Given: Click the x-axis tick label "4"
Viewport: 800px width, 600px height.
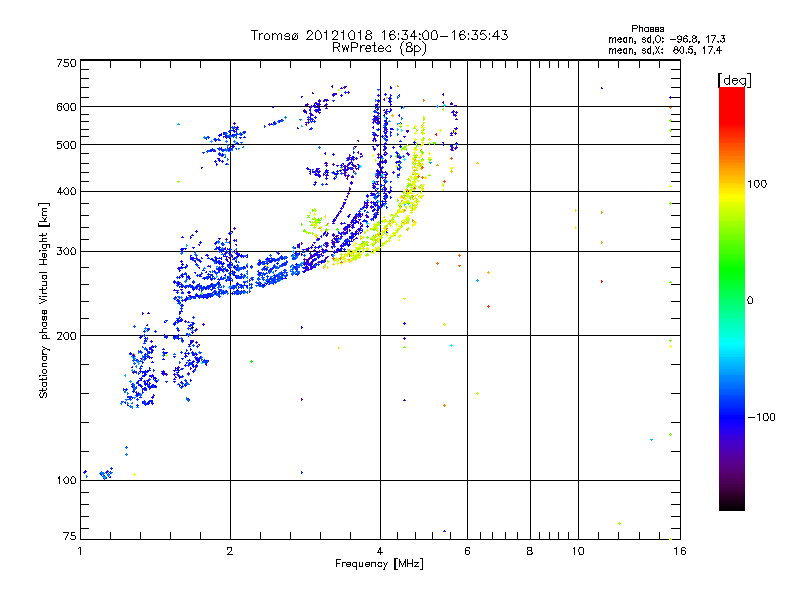Looking at the screenshot, I should (380, 551).
